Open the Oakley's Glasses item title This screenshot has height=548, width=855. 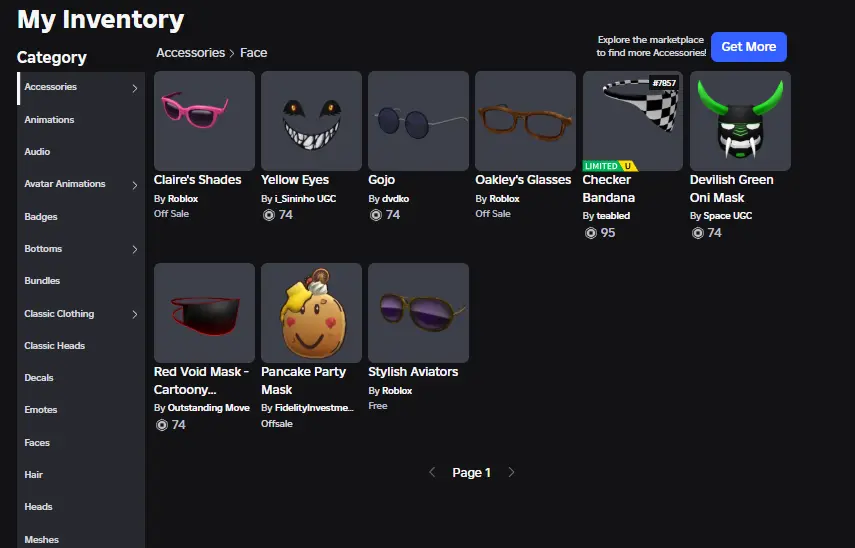point(523,180)
